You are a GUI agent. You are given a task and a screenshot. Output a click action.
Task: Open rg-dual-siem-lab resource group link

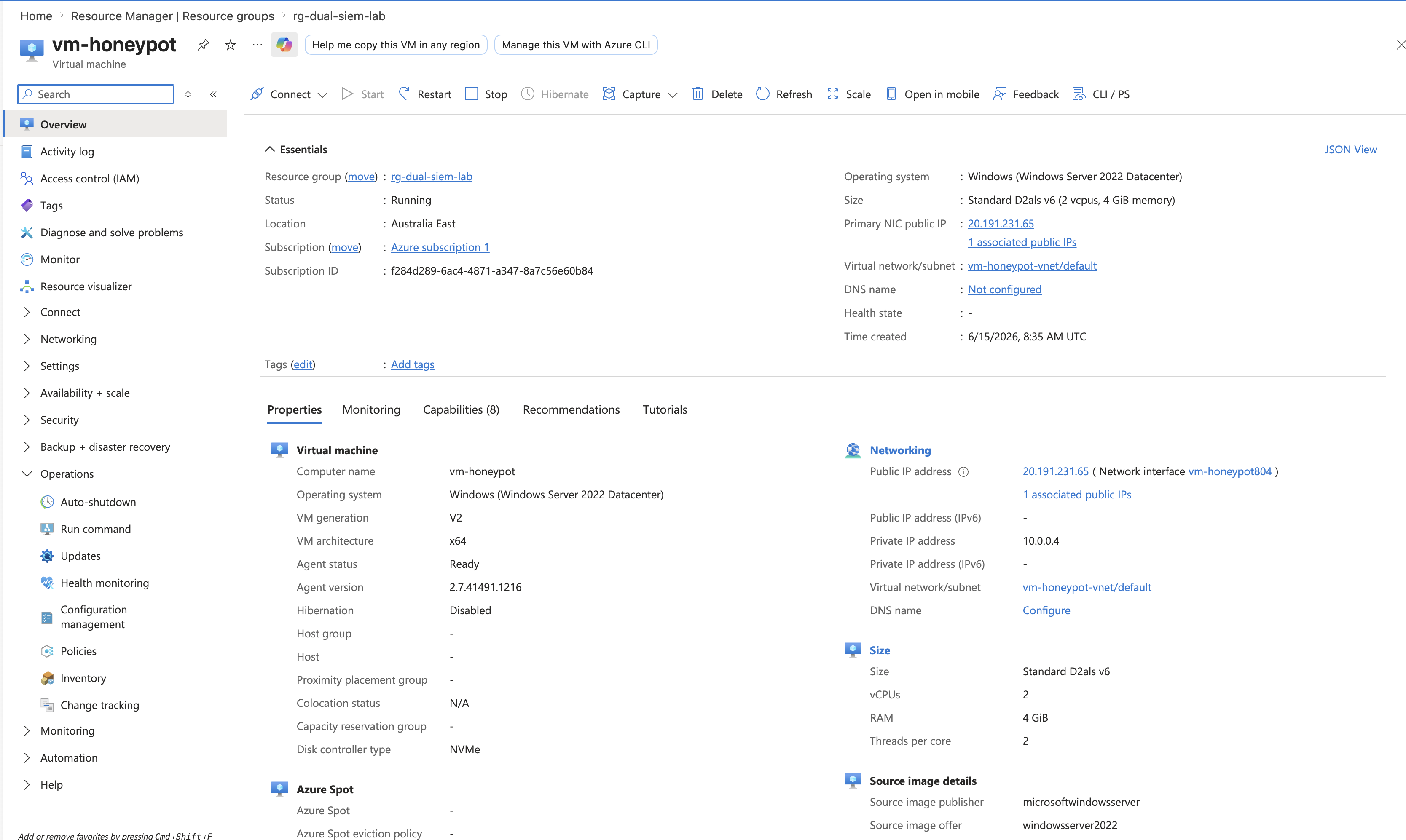coord(432,177)
